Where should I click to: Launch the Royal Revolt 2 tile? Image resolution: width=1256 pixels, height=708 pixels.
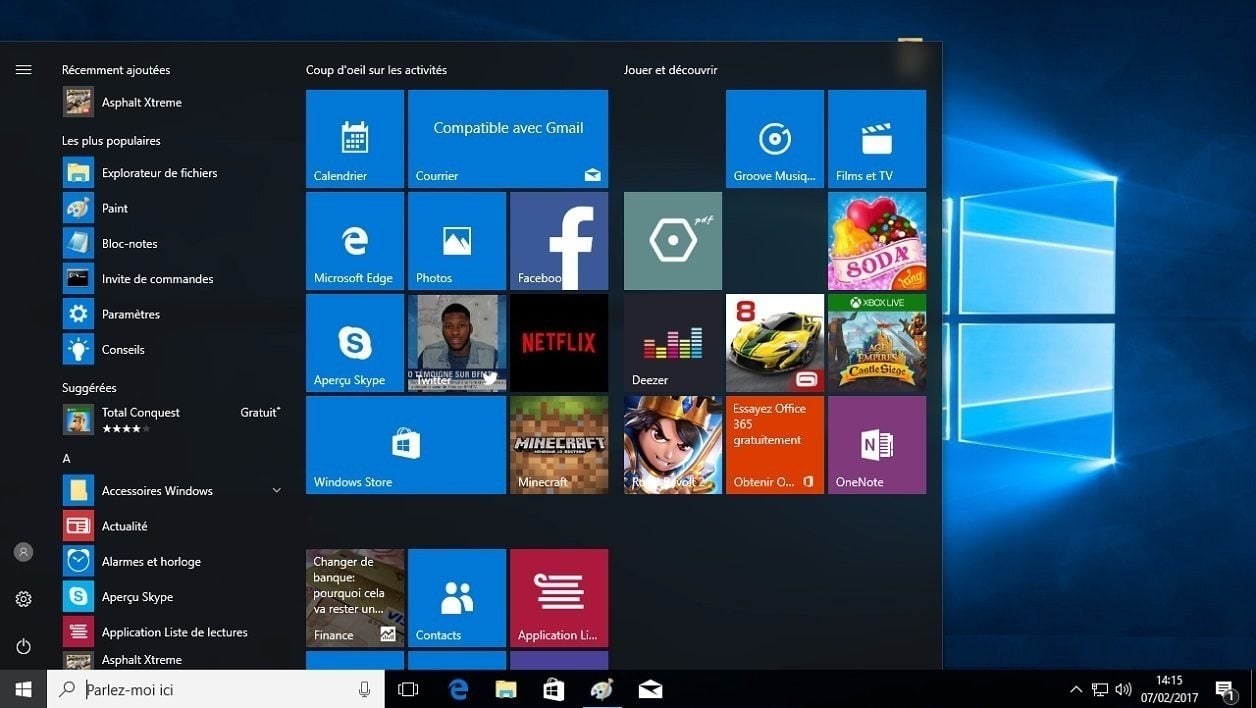pyautogui.click(x=673, y=445)
